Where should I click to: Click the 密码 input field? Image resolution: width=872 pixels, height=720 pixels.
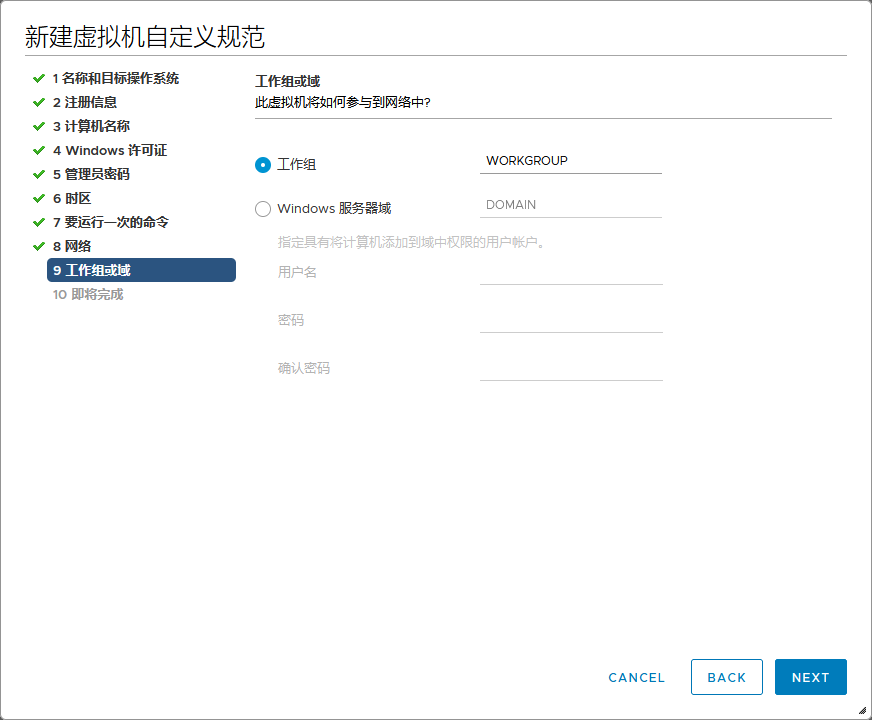[570, 320]
